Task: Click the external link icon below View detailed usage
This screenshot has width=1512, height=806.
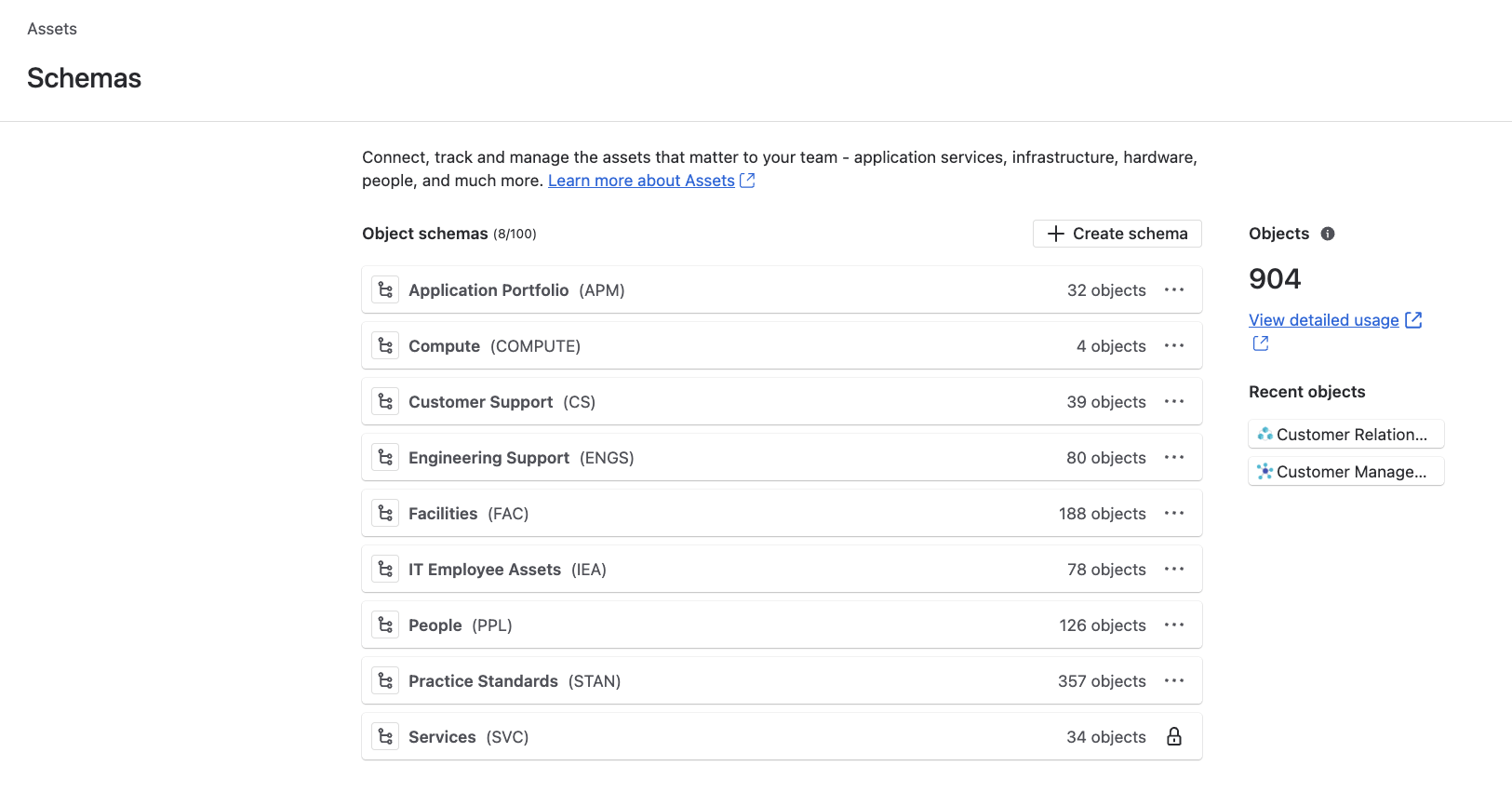Action: [1261, 343]
